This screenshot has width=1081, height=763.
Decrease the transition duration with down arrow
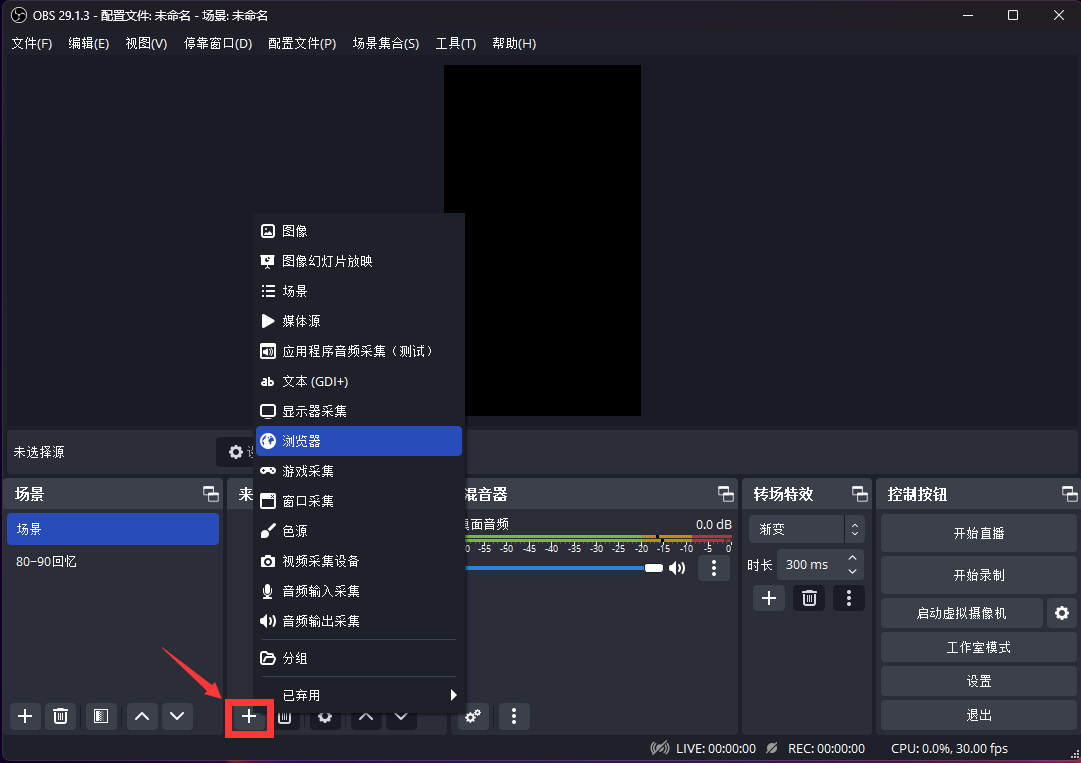(x=853, y=571)
